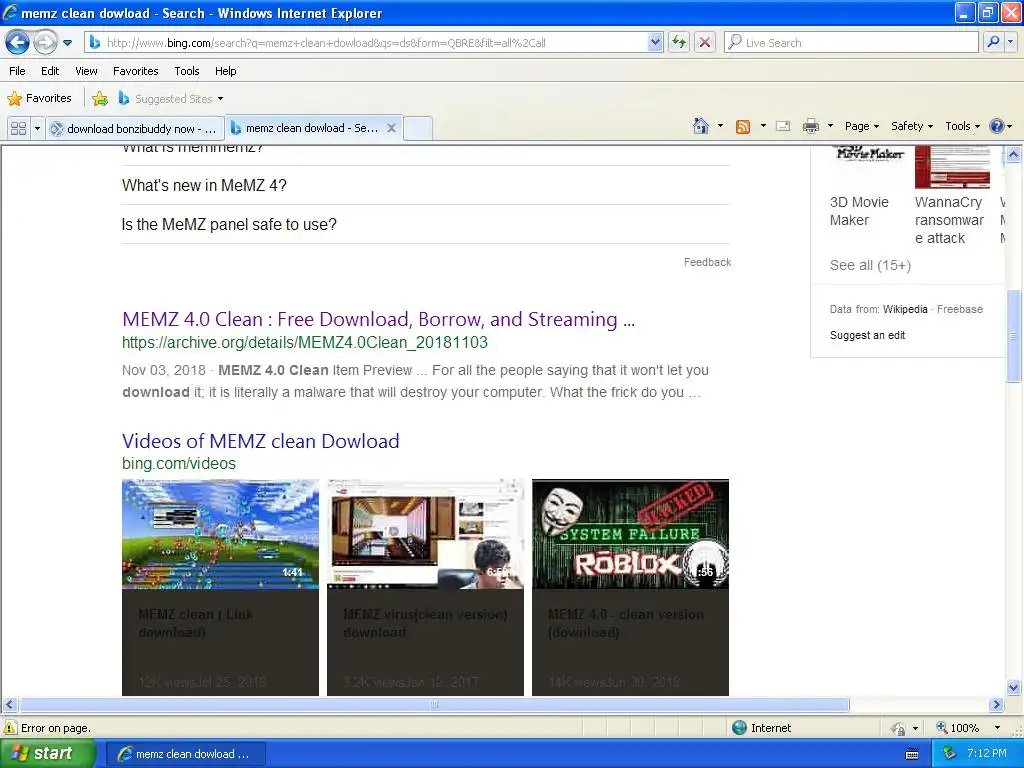Open the Edit menu
1024x768 pixels.
[50, 71]
